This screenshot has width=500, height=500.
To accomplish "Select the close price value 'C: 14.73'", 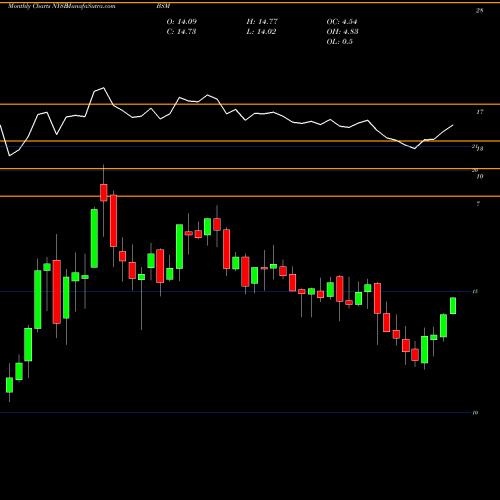I will pos(181,32).
